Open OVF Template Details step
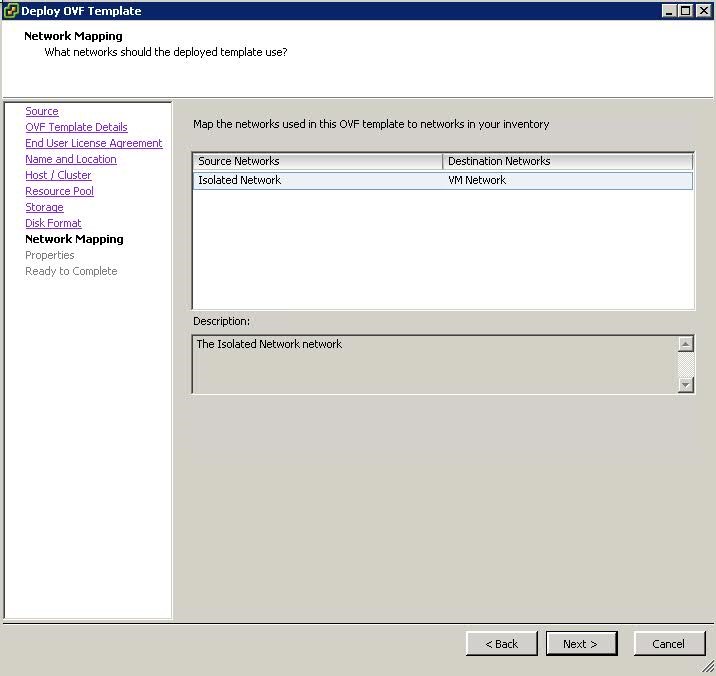Viewport: 716px width, 676px height. pos(76,127)
